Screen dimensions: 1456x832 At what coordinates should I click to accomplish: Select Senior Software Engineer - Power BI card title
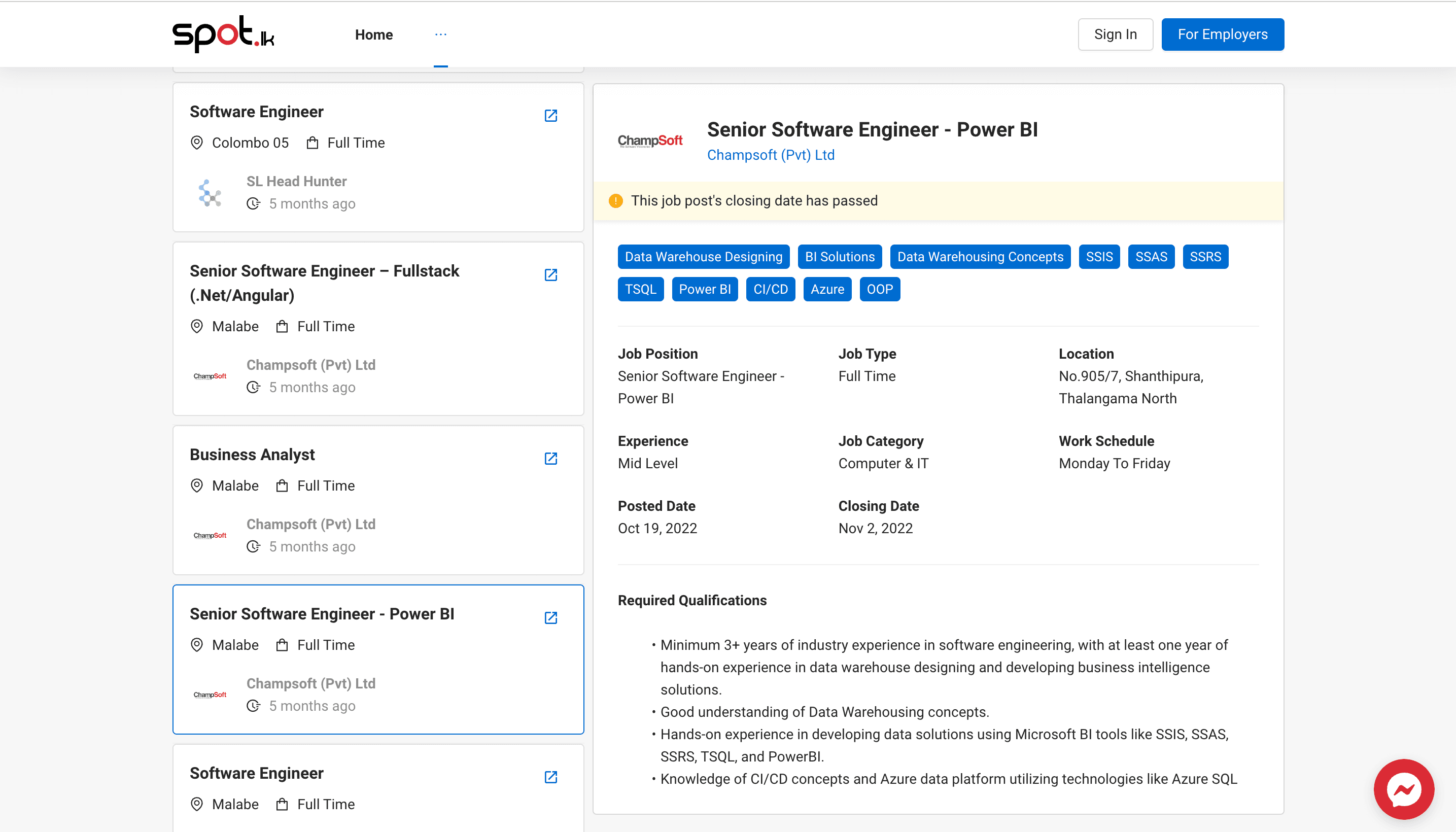[x=322, y=614]
